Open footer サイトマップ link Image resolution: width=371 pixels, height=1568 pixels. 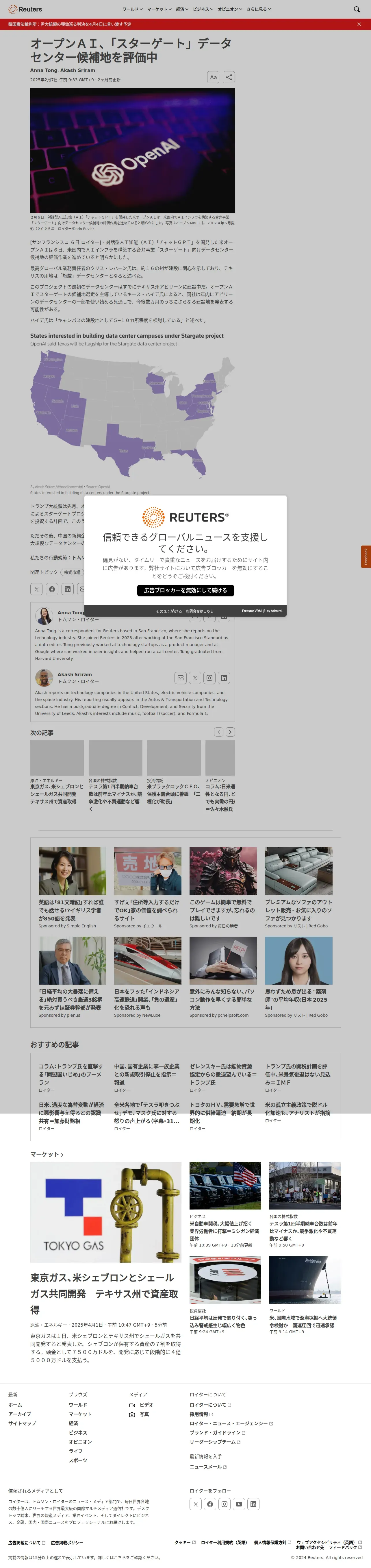[22, 1423]
